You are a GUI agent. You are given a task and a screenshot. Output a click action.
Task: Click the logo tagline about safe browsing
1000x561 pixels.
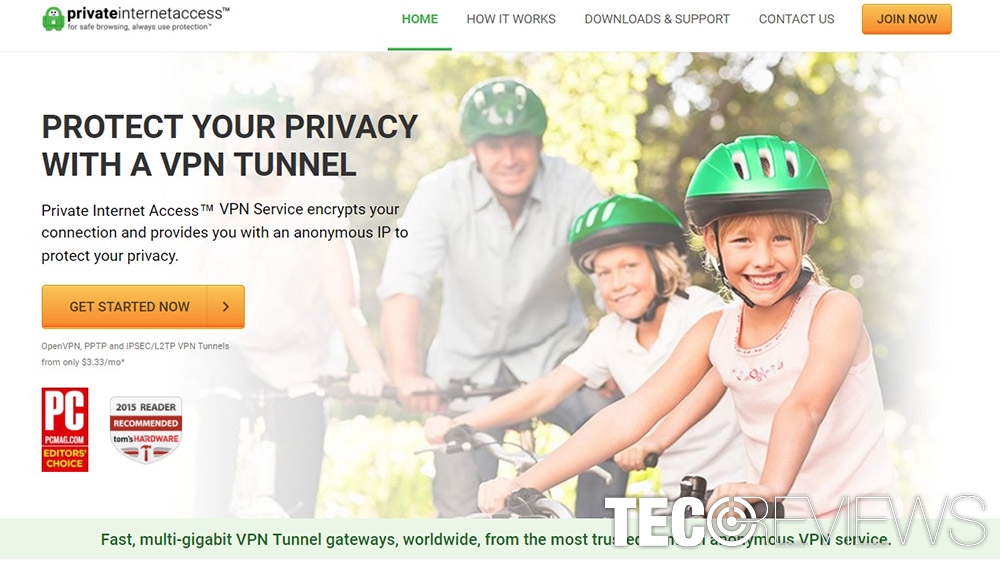point(140,27)
